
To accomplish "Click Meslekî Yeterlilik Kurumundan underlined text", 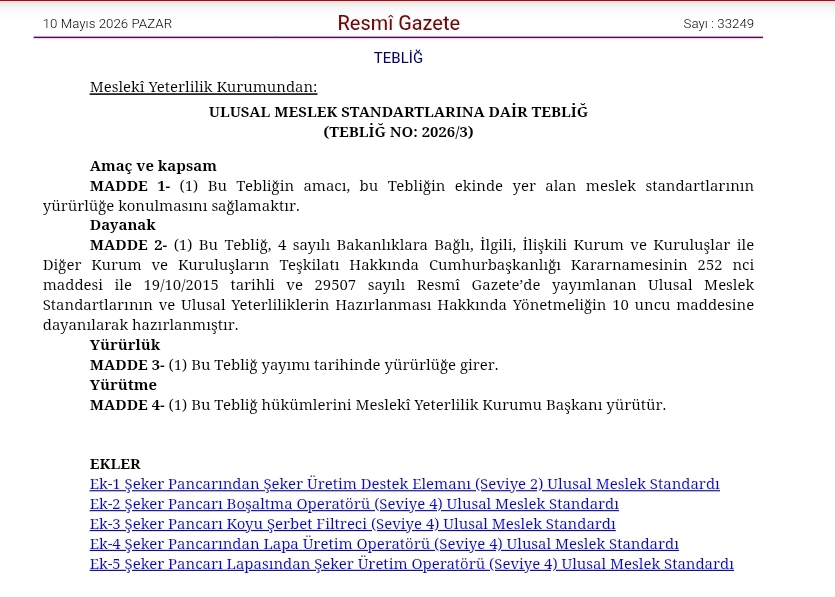I will (x=203, y=87).
